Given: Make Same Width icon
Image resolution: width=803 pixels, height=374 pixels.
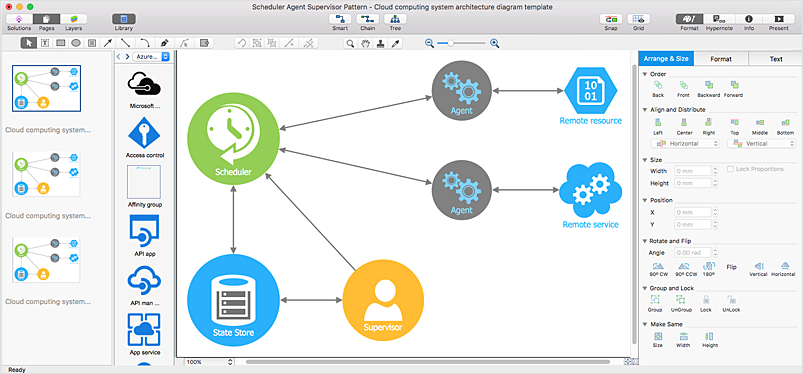Looking at the screenshot, I should [x=683, y=337].
